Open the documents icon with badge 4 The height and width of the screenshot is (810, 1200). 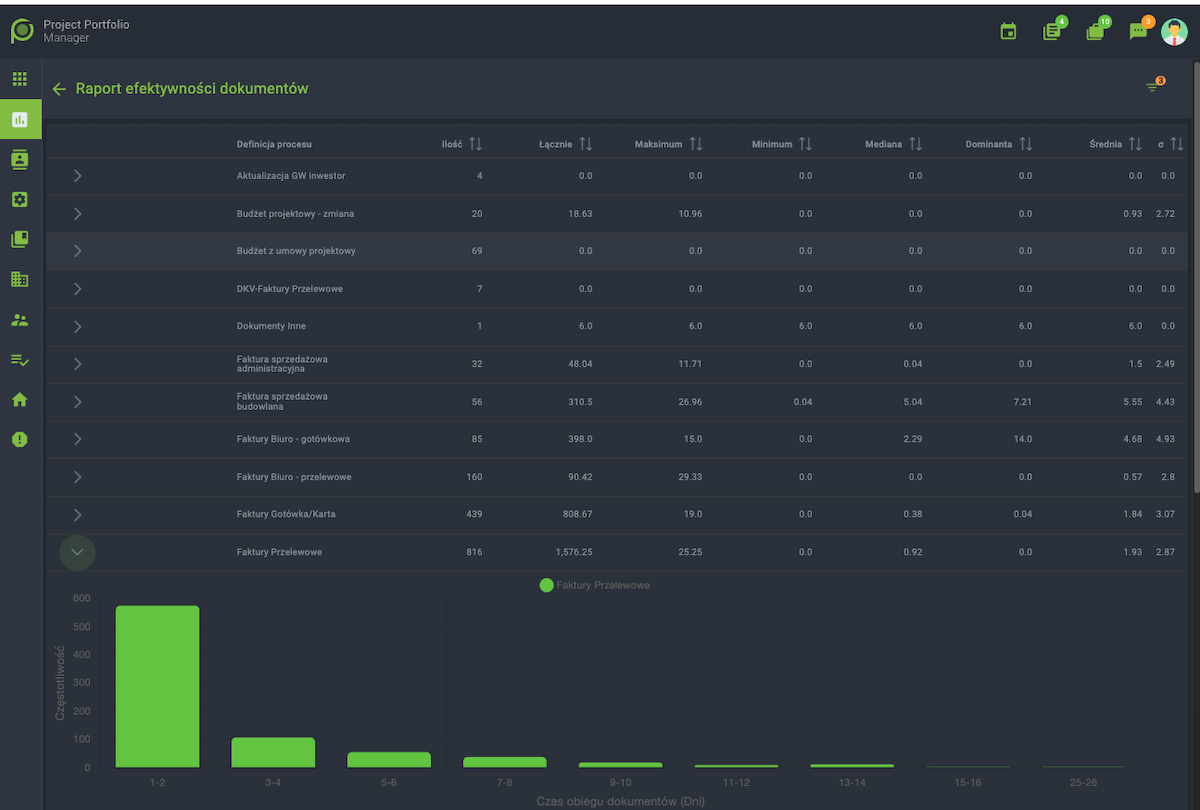(1051, 32)
